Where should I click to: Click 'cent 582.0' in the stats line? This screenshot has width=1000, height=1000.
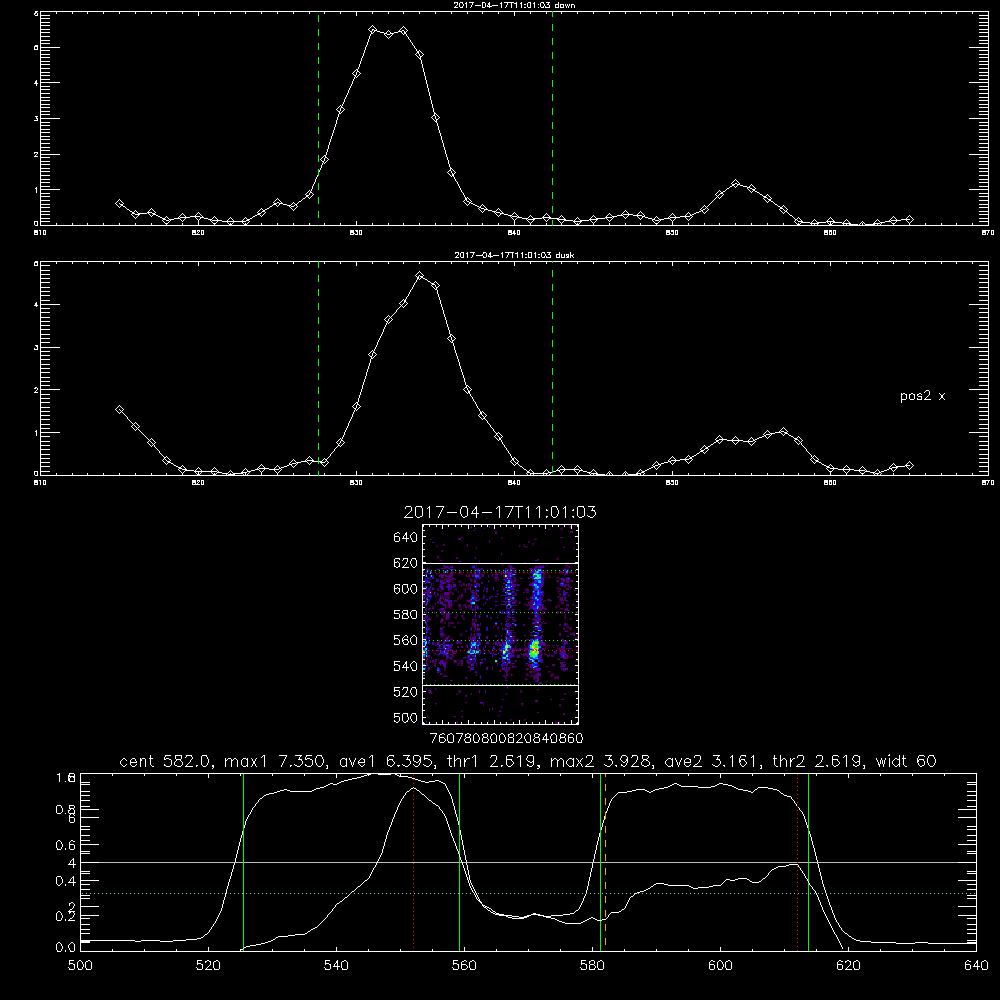pyautogui.click(x=165, y=761)
